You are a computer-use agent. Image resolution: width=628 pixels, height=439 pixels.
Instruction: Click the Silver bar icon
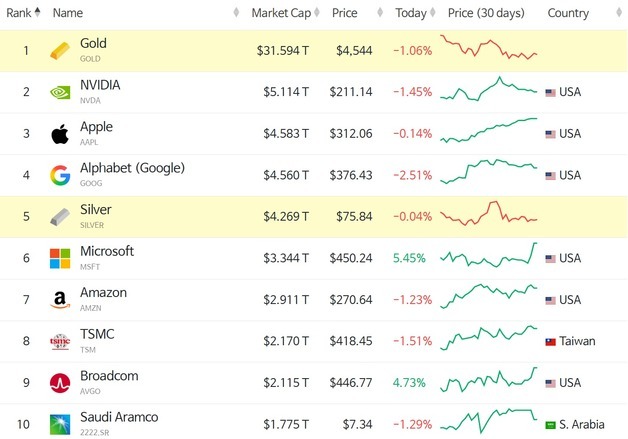pos(60,217)
